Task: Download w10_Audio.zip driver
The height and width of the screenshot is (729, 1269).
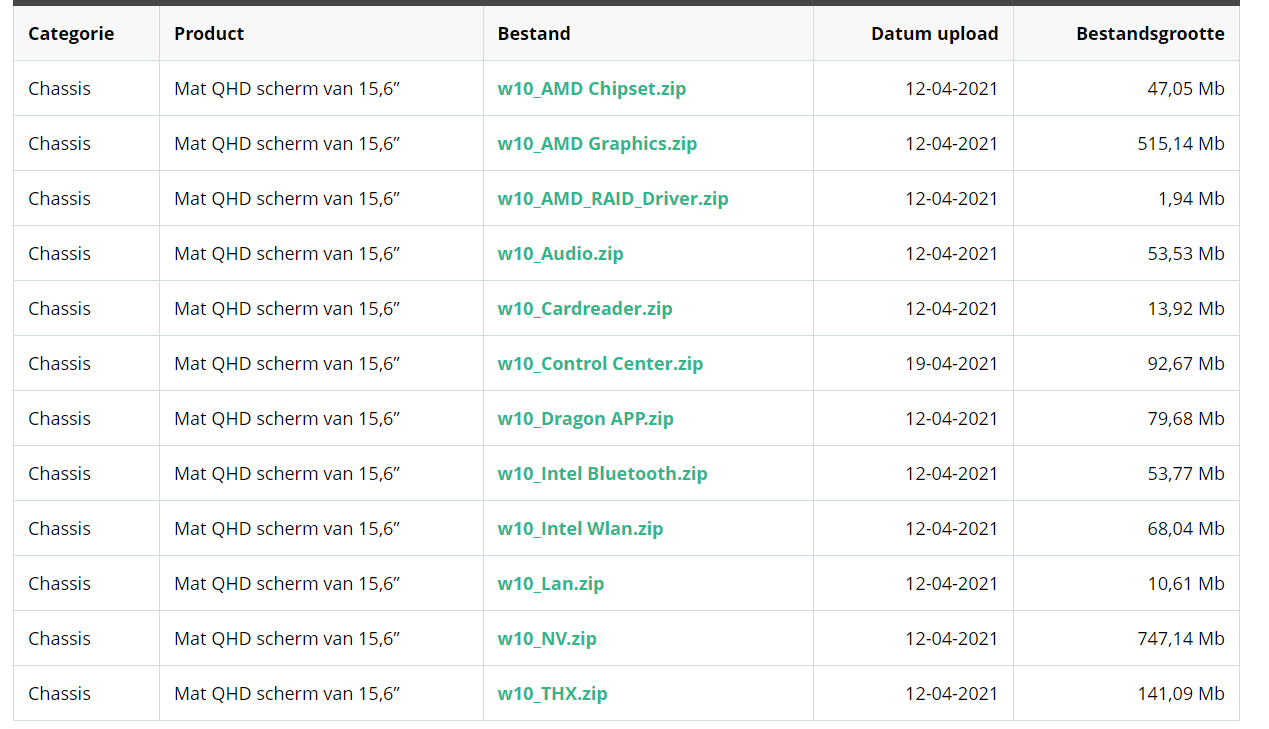Action: click(x=560, y=253)
